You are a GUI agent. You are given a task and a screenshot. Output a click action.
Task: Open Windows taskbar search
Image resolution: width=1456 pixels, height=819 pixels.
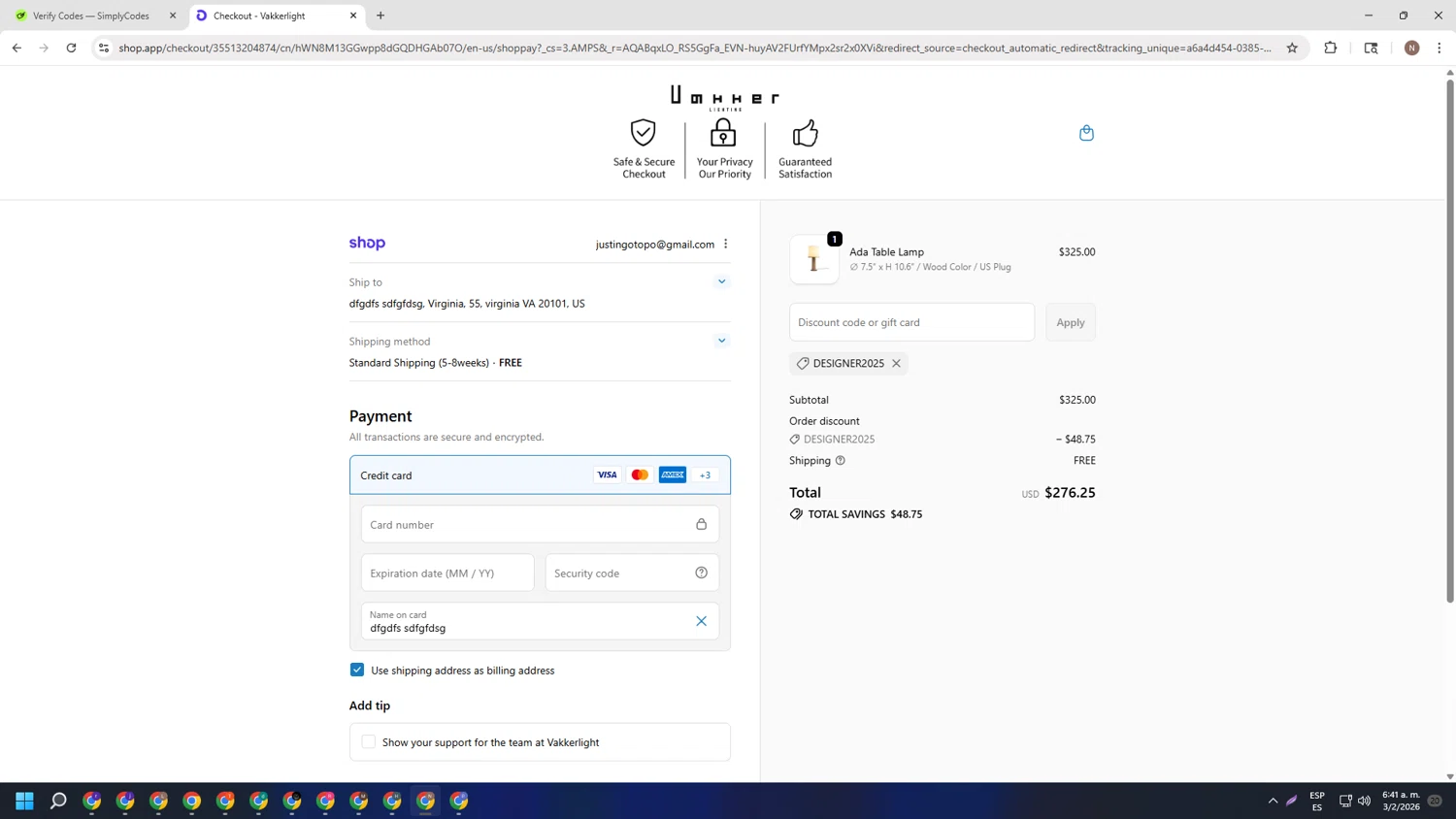(58, 801)
